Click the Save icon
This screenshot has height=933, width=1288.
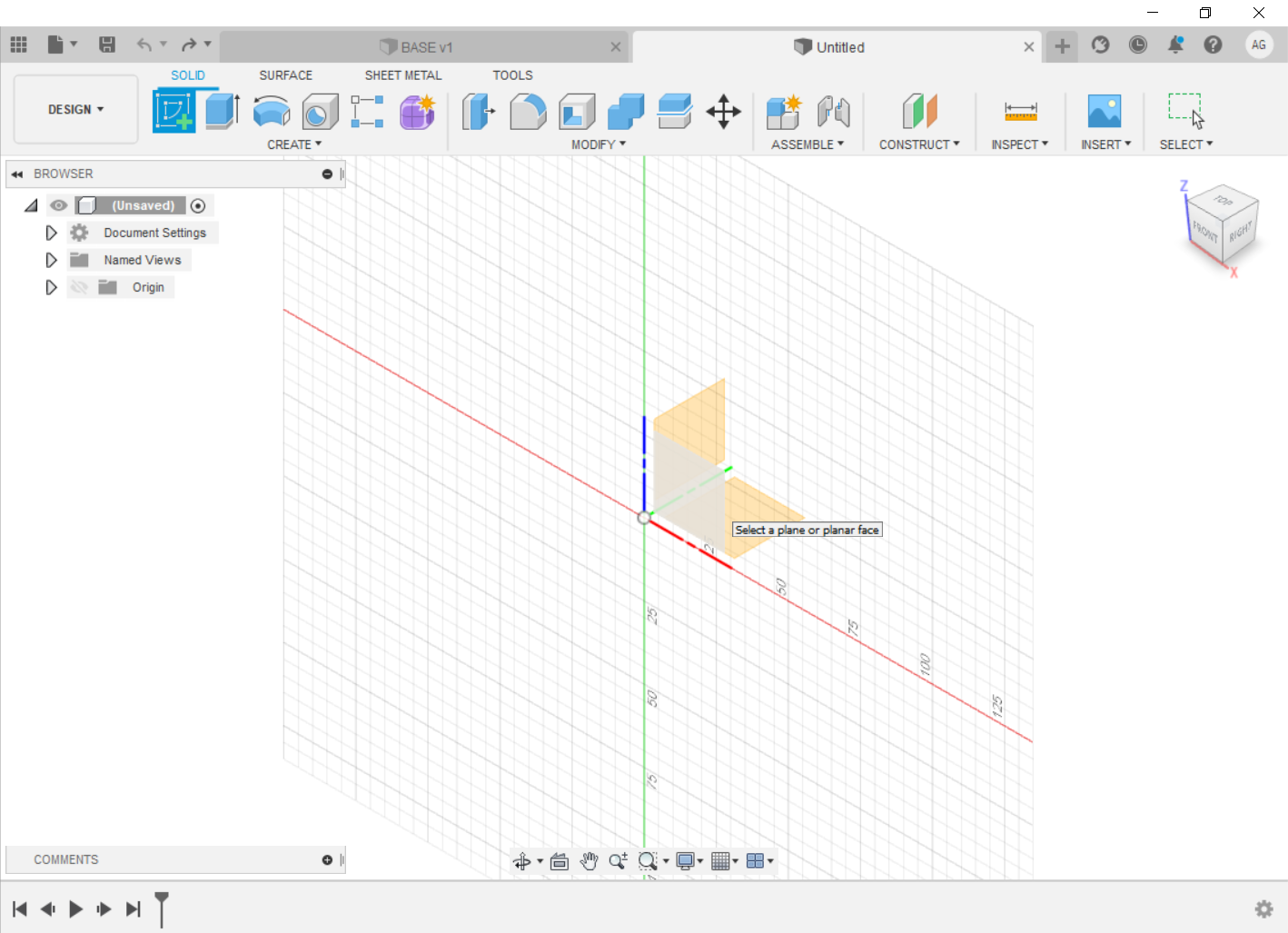click(107, 45)
